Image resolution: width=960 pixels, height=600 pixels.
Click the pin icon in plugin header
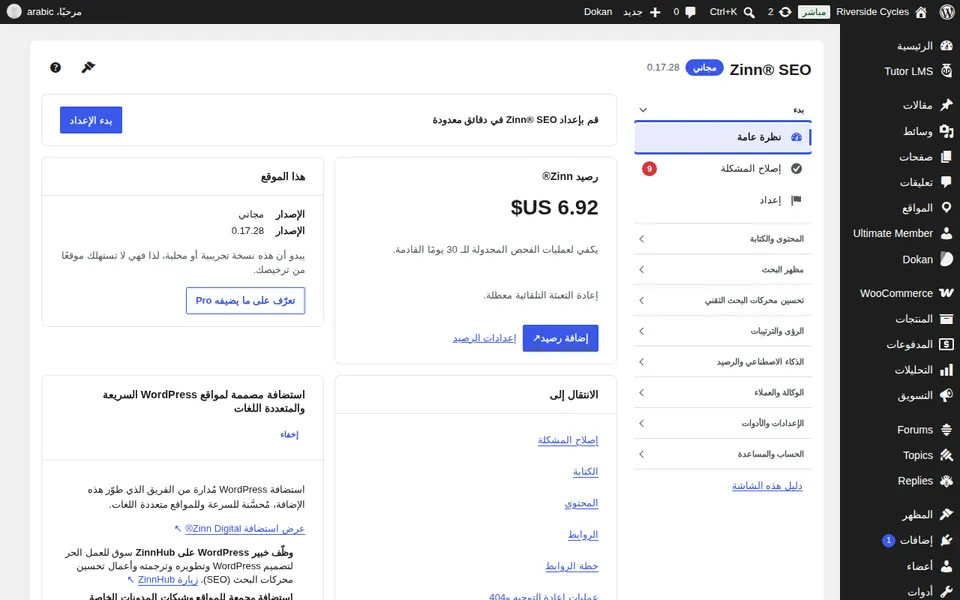[x=88, y=67]
